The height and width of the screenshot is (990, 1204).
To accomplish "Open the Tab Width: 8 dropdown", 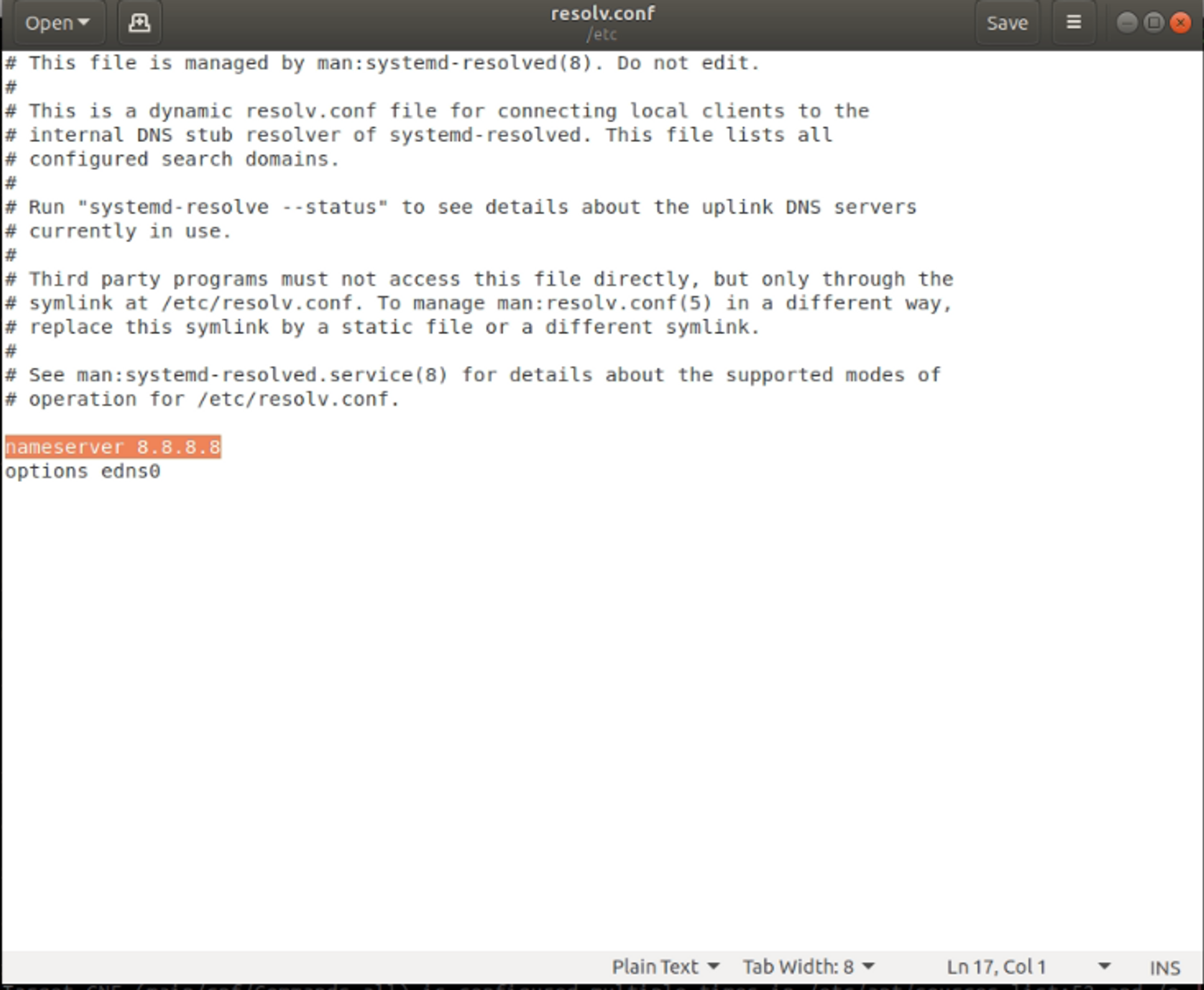I will tap(808, 967).
